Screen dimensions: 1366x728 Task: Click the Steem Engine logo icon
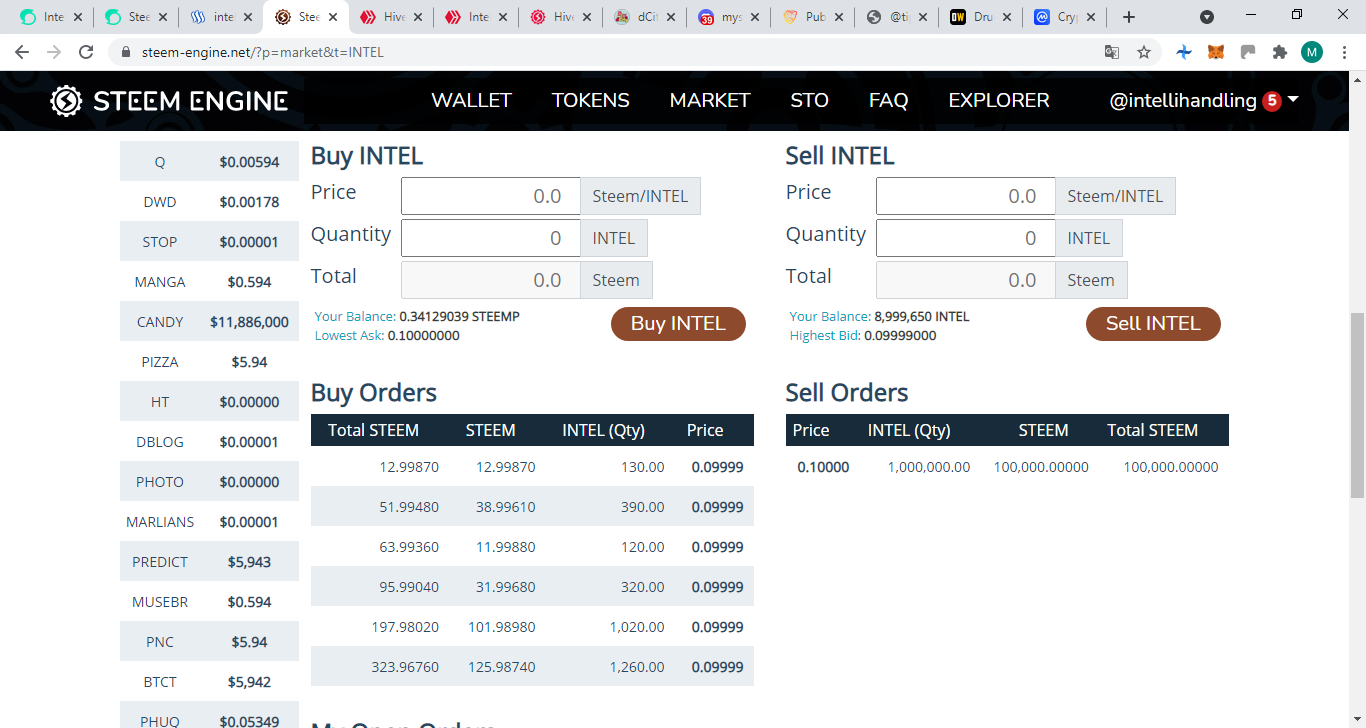tap(66, 101)
